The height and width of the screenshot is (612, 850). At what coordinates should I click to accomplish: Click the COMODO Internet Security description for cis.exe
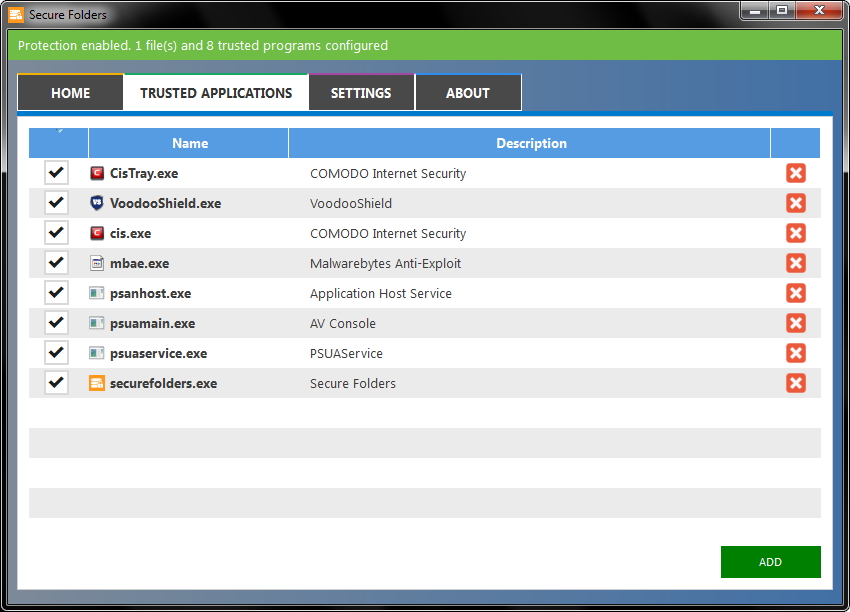coord(388,234)
